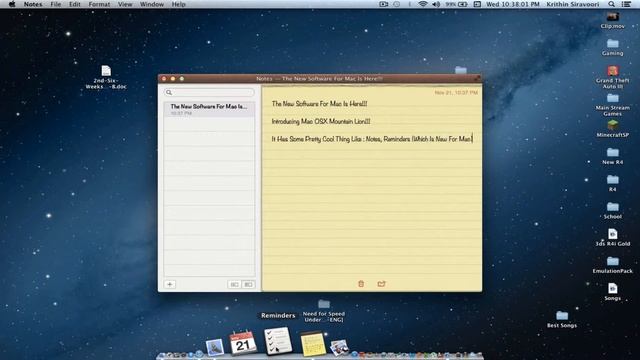Open the Edit menu
This screenshot has width=640, height=360.
[75, 4]
